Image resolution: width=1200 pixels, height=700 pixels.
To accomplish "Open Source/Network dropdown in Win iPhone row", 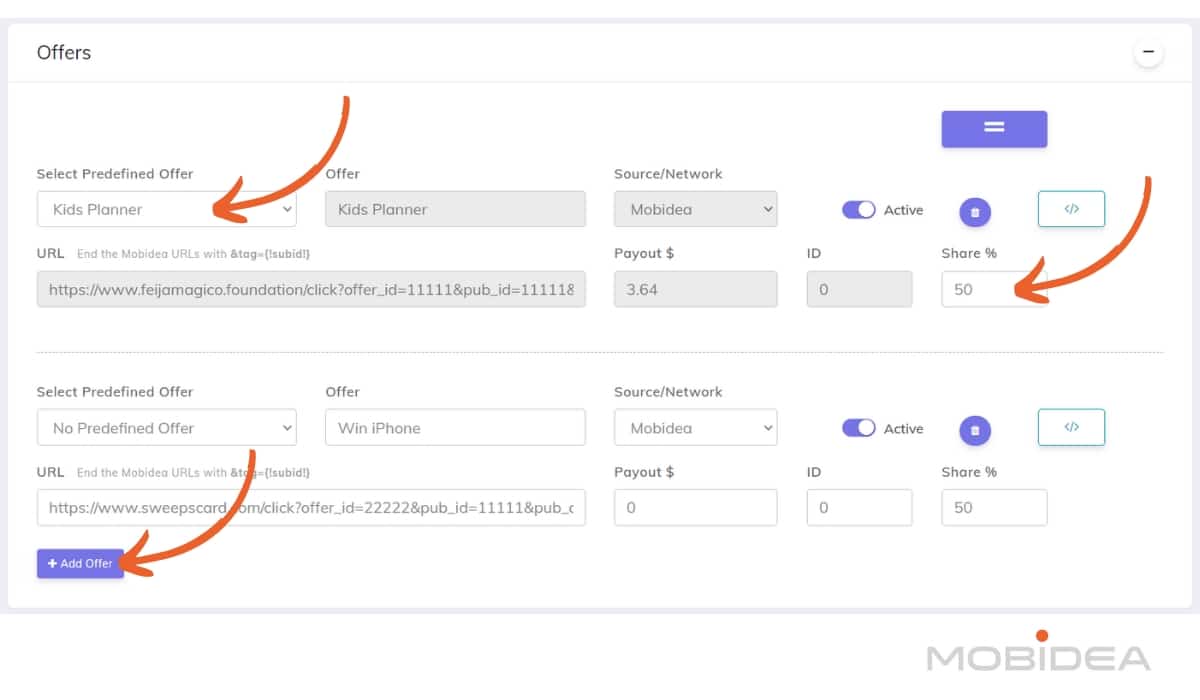I will (x=696, y=428).
